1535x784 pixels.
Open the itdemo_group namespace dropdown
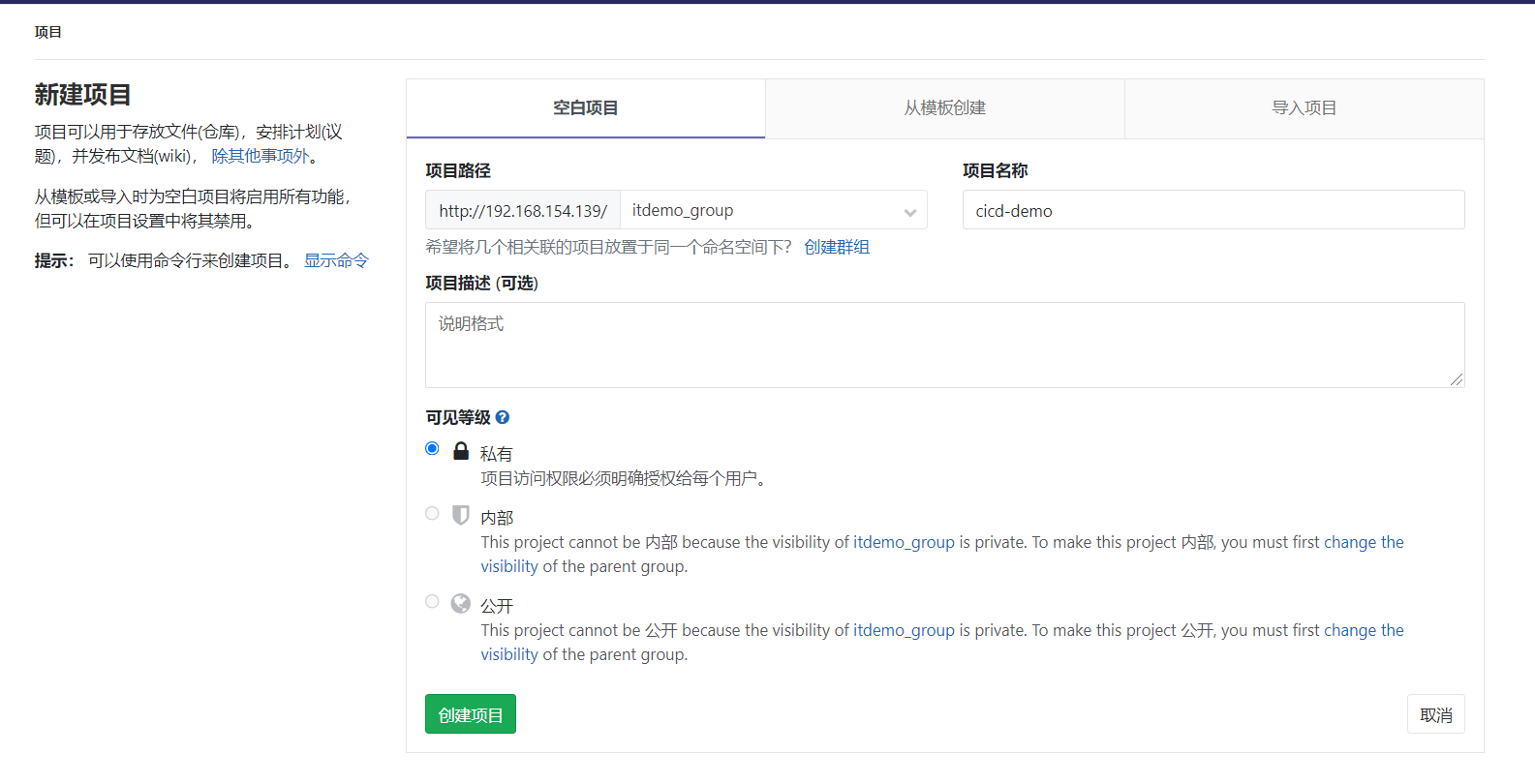point(774,210)
